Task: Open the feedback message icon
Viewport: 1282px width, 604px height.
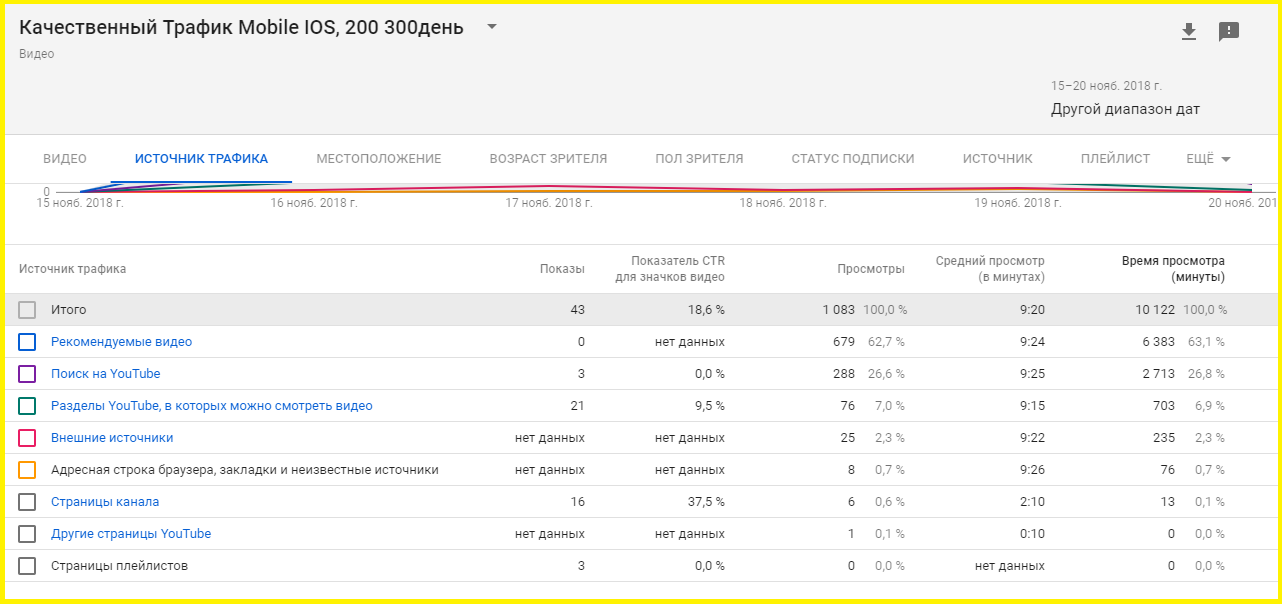Action: coord(1229,32)
